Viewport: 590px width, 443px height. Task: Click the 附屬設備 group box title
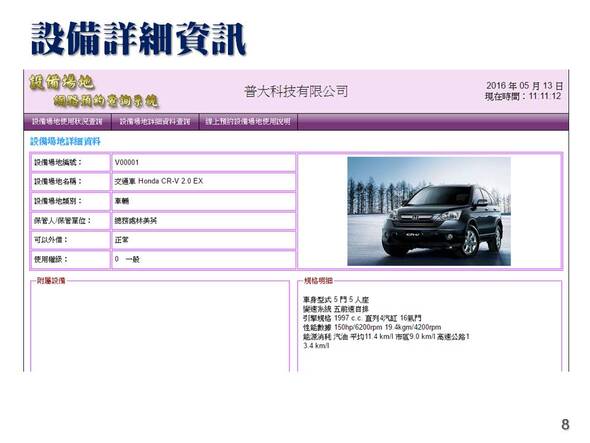[51, 281]
